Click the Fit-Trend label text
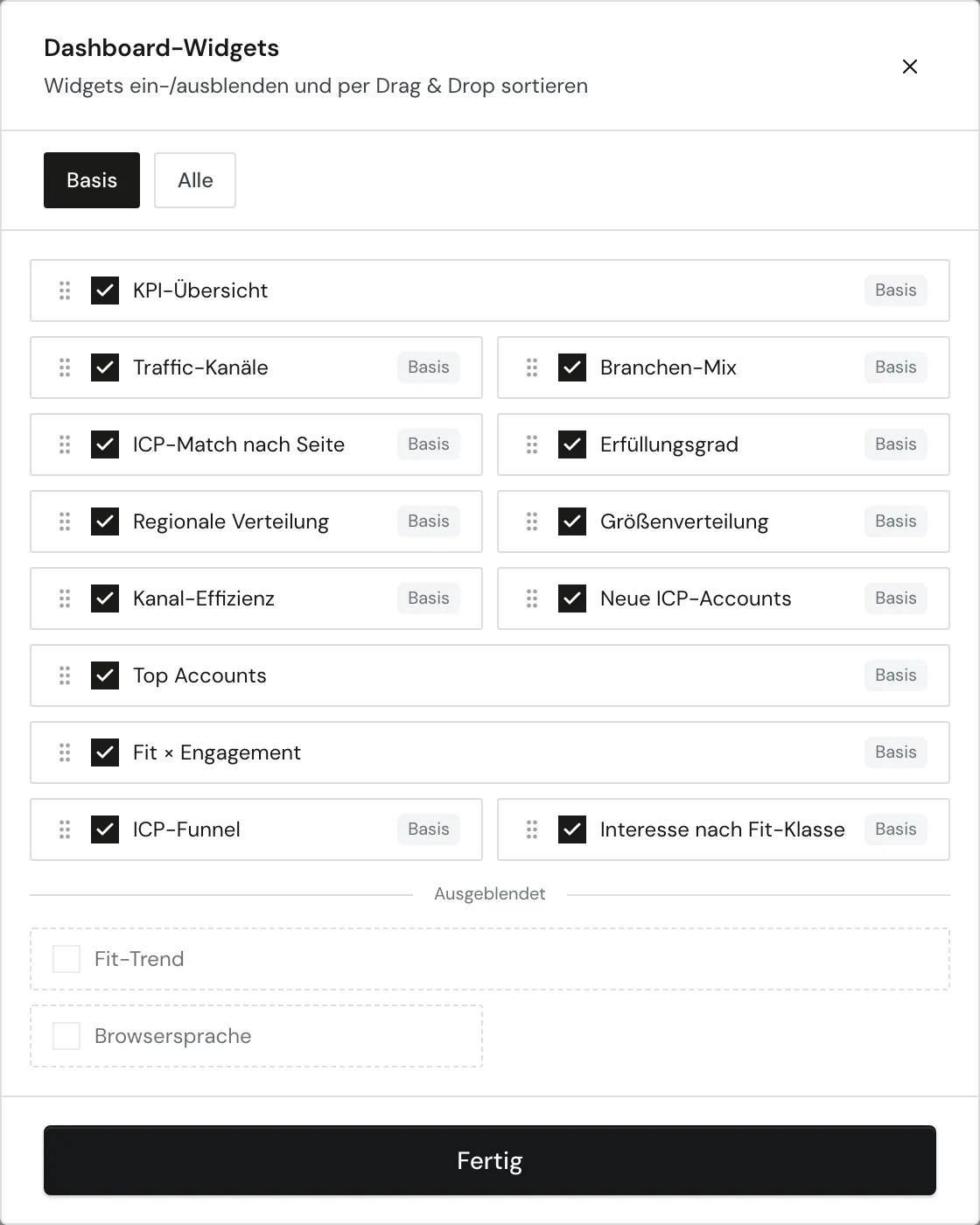This screenshot has width=980, height=1225. point(139,959)
